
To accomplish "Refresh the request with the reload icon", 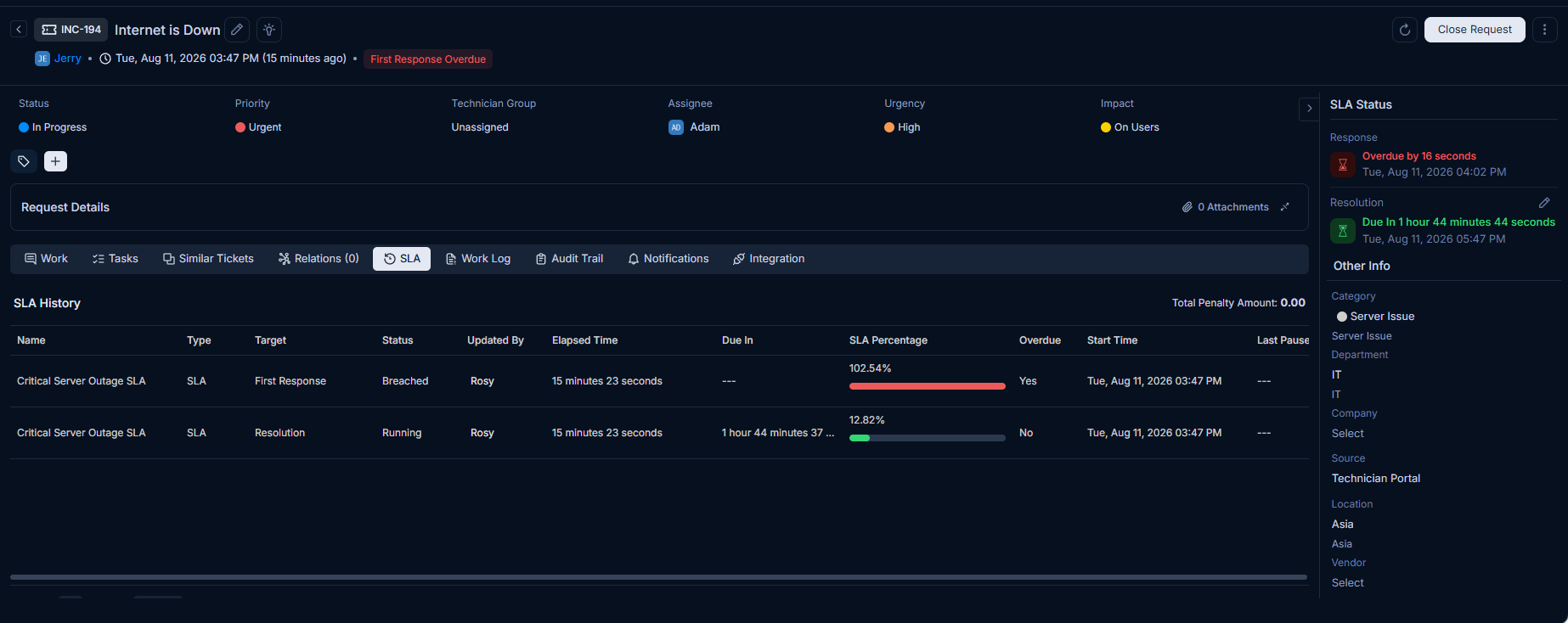I will 1405,30.
